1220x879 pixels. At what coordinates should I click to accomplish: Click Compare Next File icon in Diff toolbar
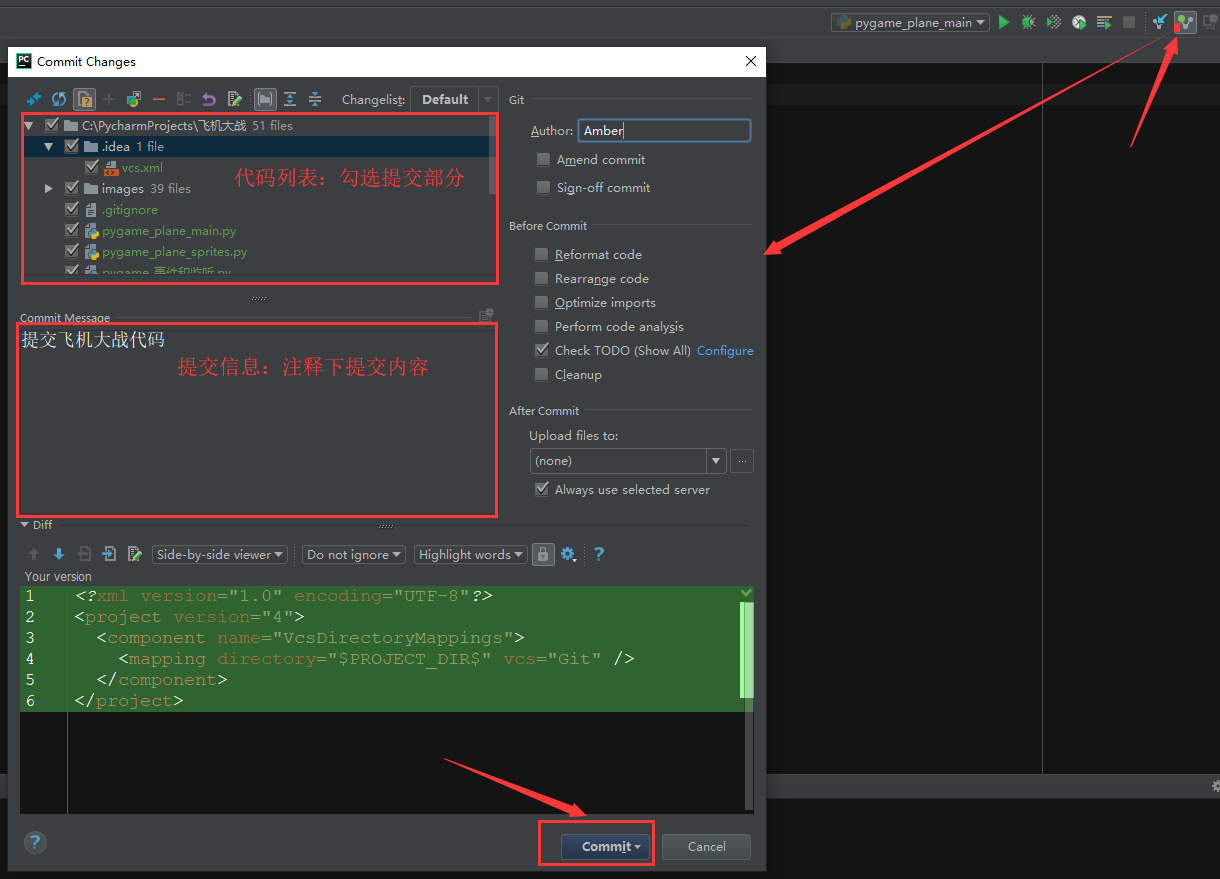[x=109, y=554]
